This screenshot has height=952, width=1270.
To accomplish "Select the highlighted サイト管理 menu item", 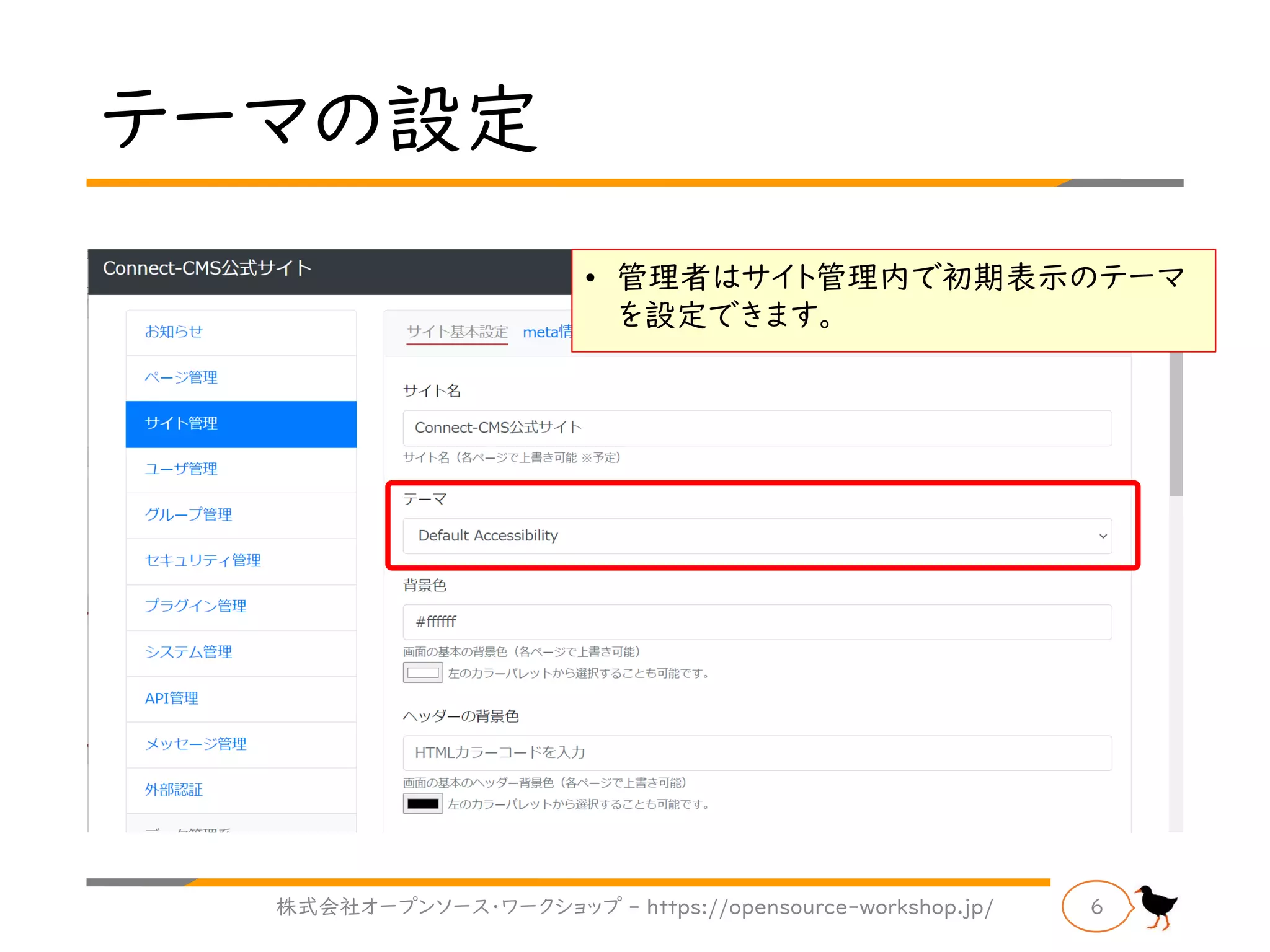I will pos(241,424).
